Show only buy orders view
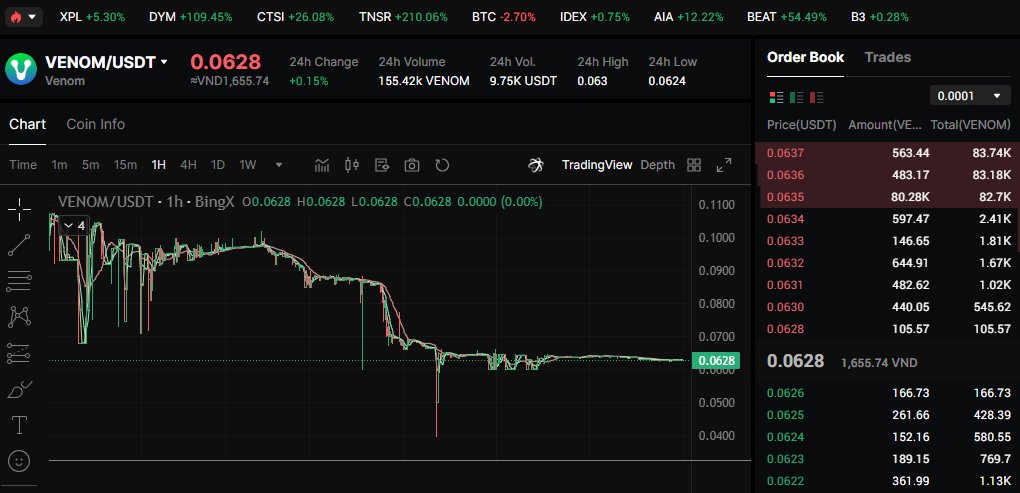 (796, 98)
